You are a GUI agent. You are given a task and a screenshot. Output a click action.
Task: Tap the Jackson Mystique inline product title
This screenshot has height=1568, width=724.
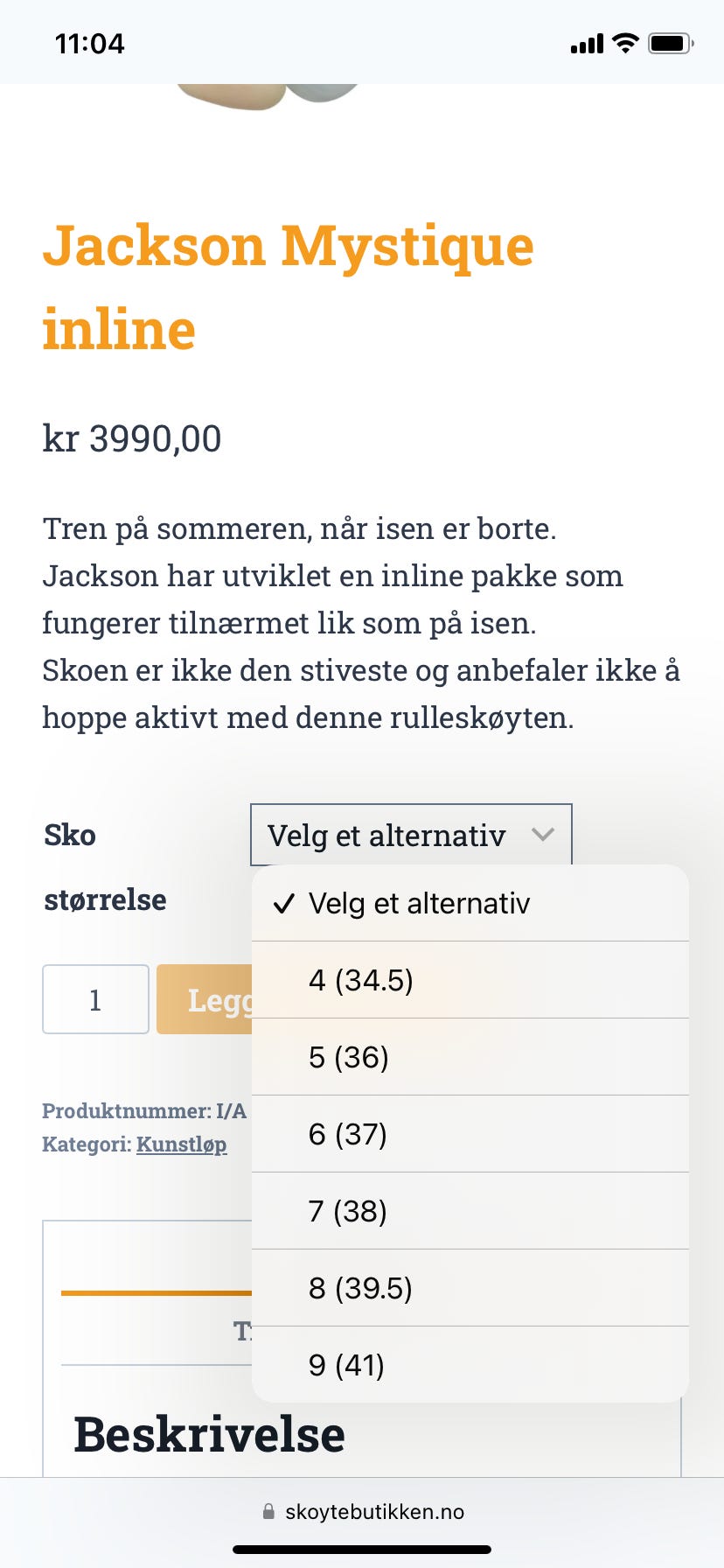(x=288, y=286)
